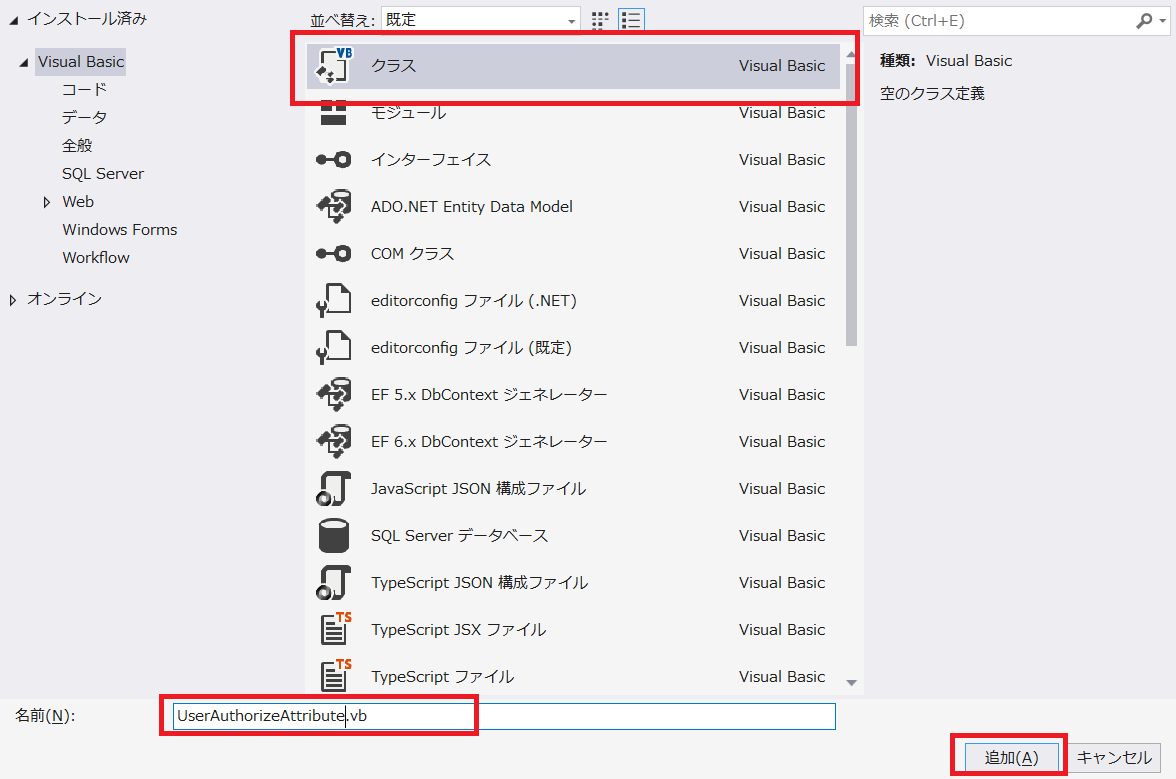This screenshot has height=779, width=1176.
Task: Click the キャンセル button
Action: [x=1114, y=757]
